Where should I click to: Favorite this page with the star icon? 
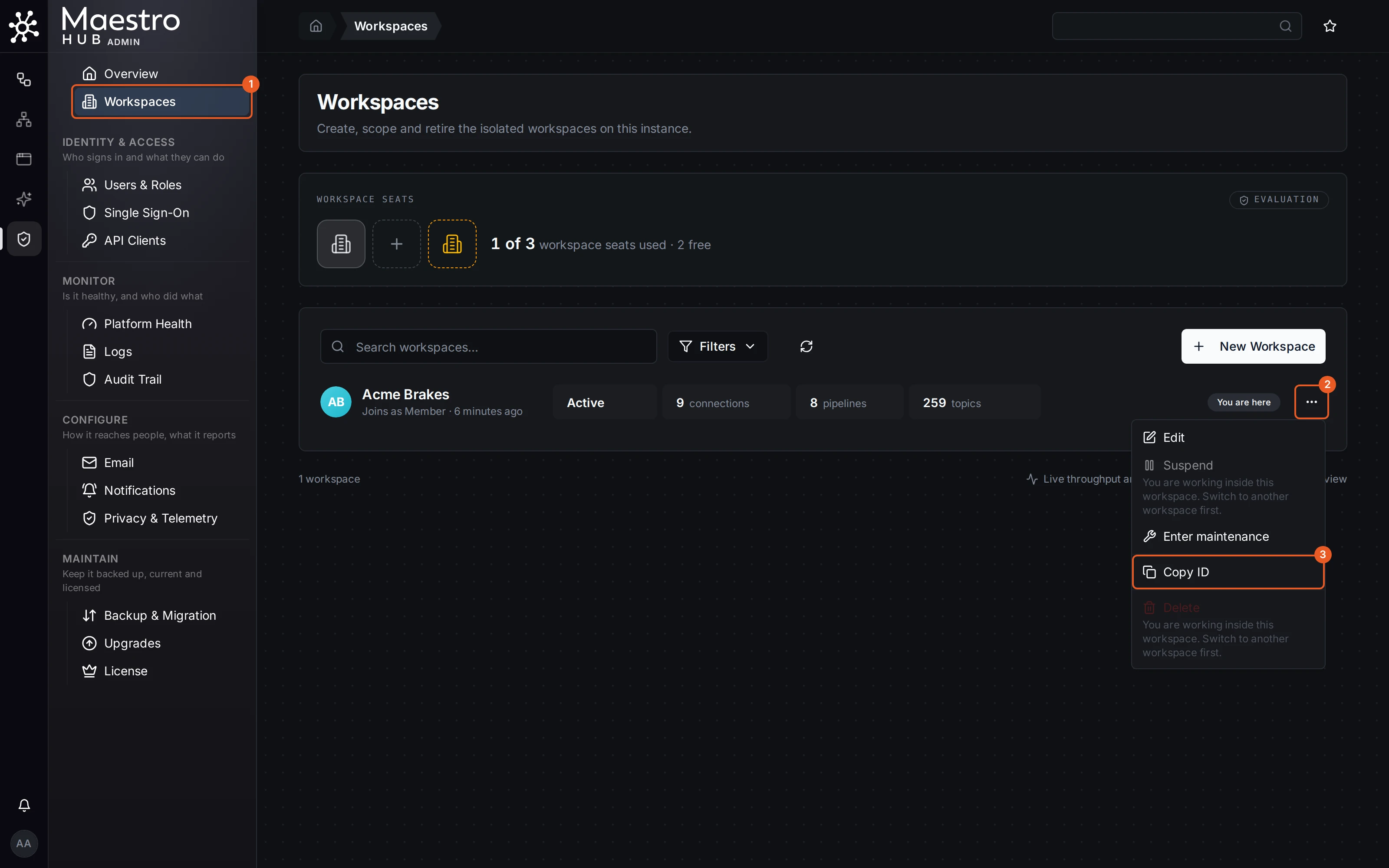pyautogui.click(x=1329, y=26)
